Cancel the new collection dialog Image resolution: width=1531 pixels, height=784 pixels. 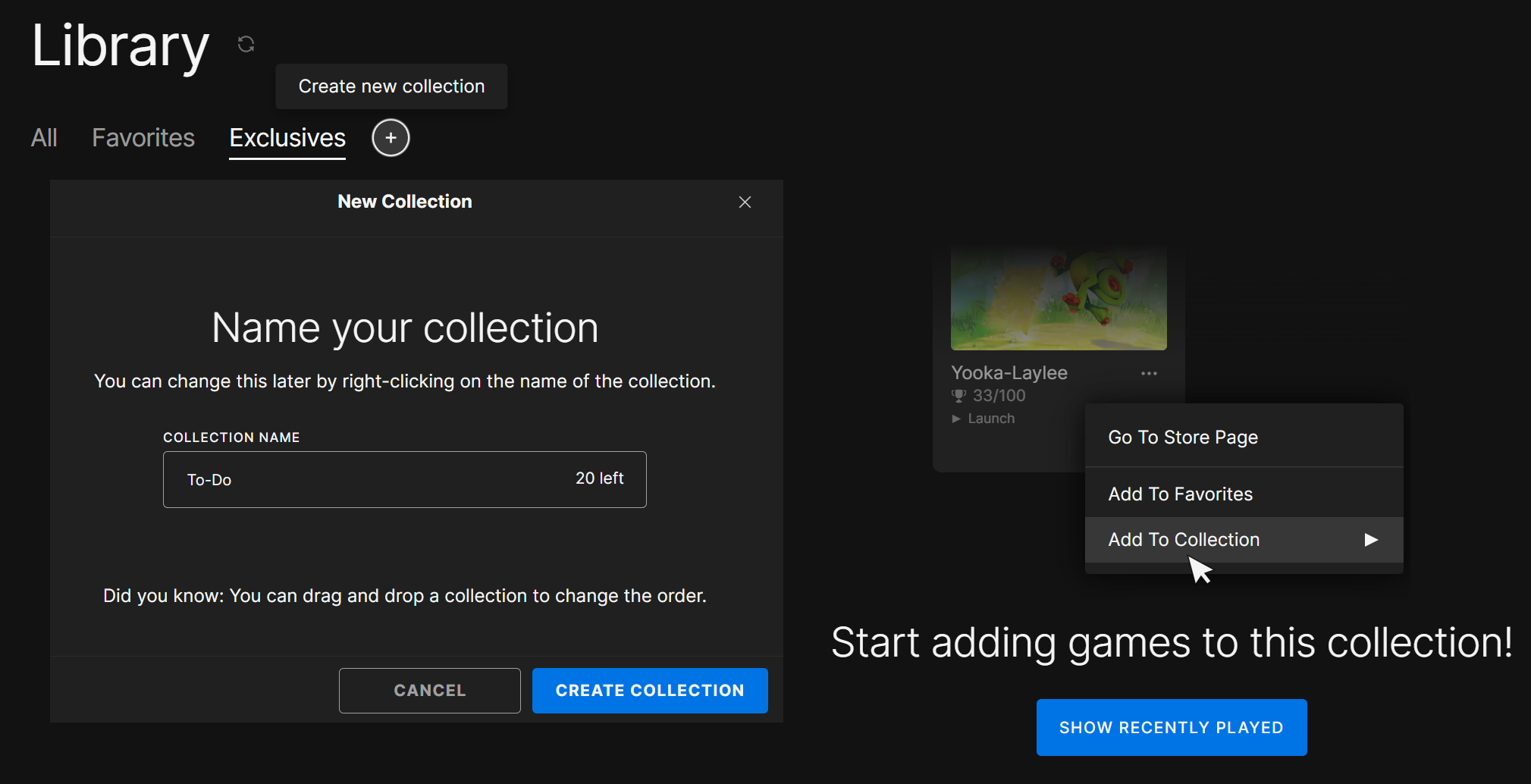(x=430, y=691)
